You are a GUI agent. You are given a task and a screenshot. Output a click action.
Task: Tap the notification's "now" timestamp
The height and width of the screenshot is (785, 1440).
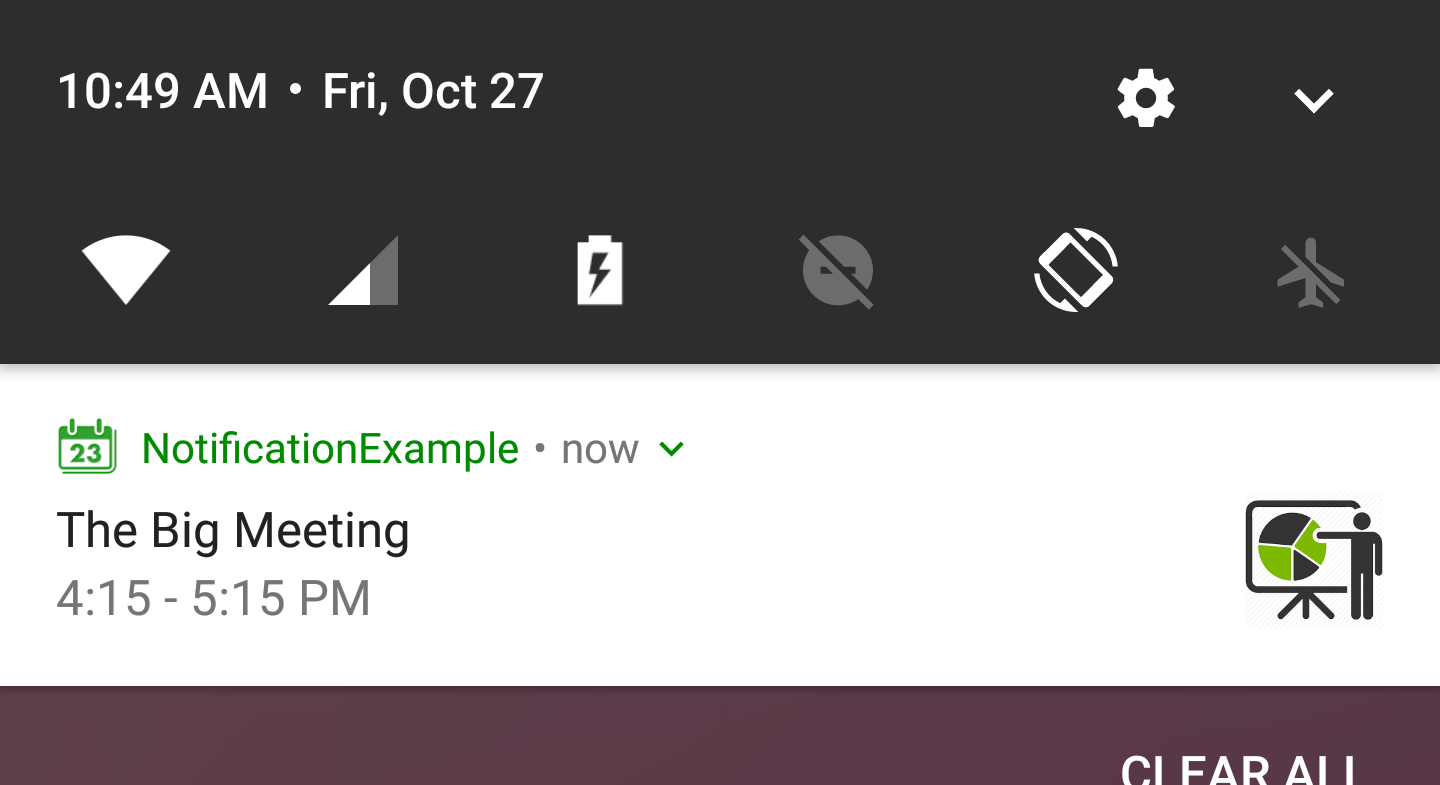pos(599,449)
